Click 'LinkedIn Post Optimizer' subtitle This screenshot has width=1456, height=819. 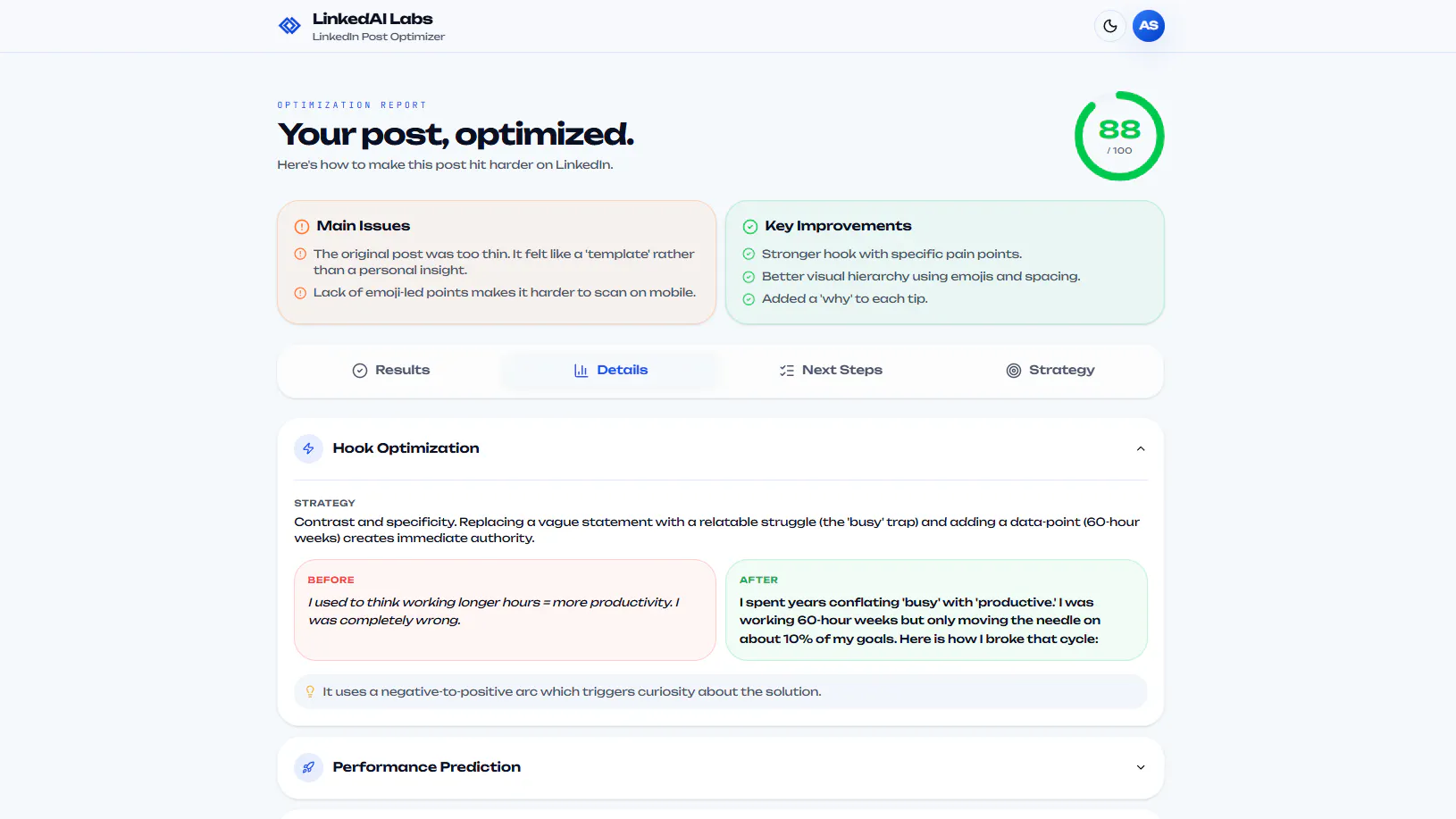pyautogui.click(x=378, y=37)
